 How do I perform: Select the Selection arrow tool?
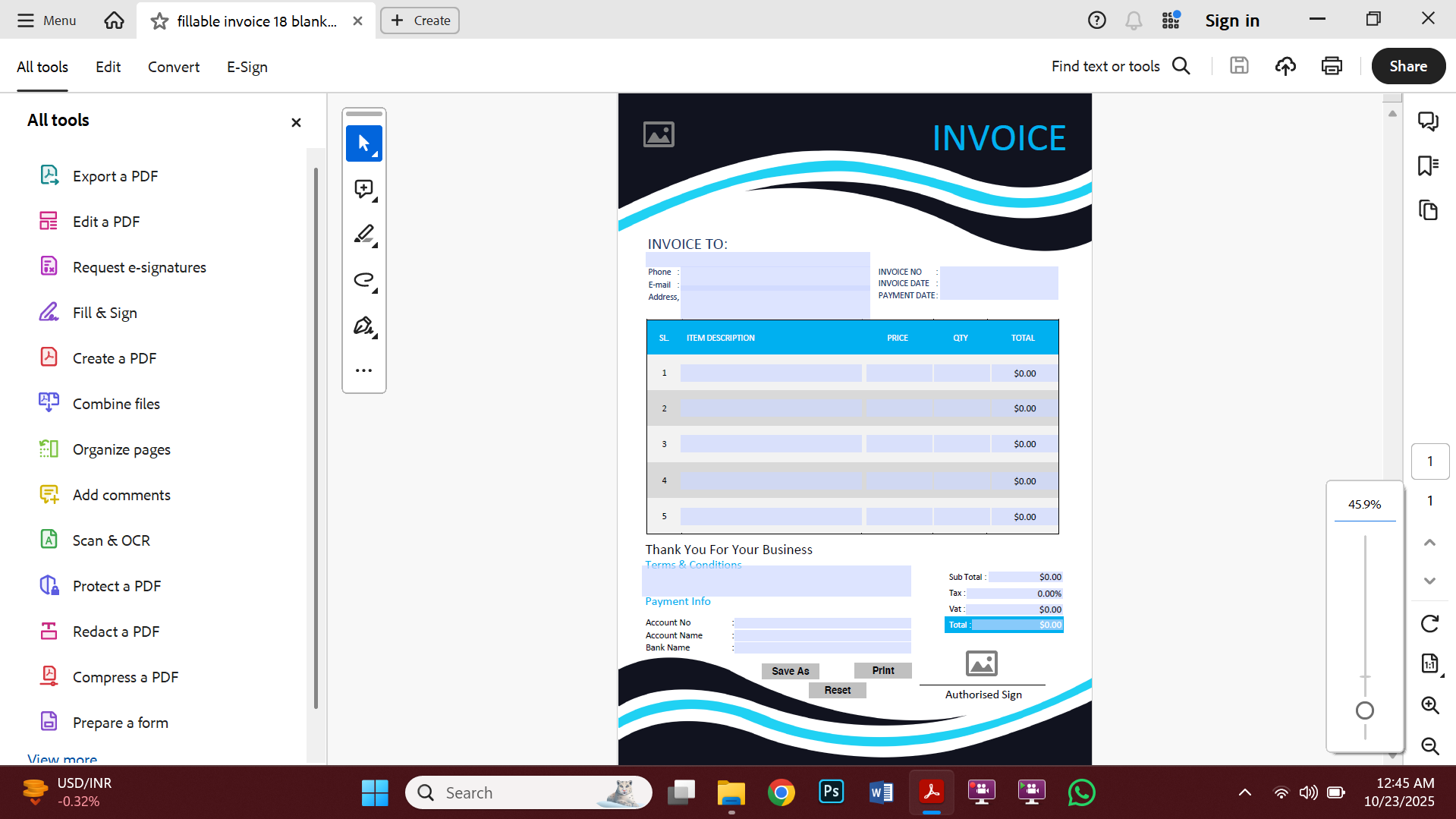point(363,143)
